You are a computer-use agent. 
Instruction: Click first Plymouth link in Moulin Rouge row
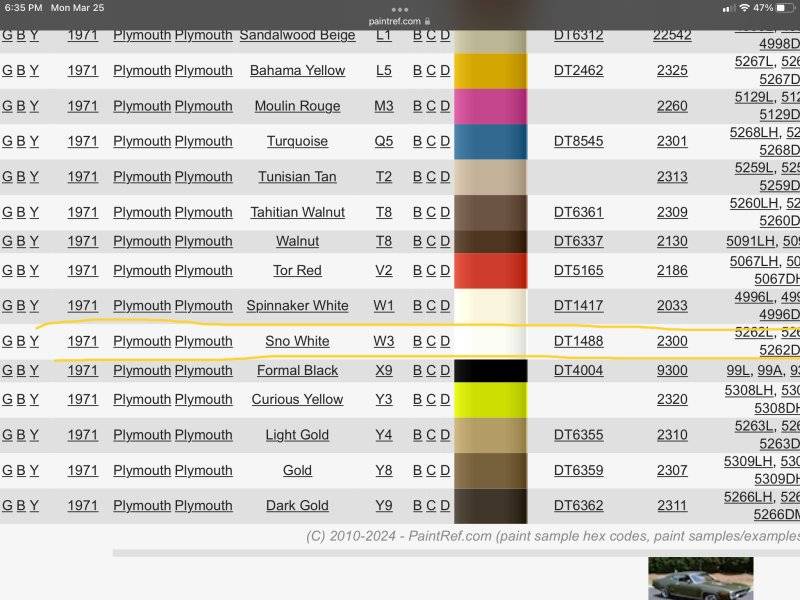click(x=142, y=106)
